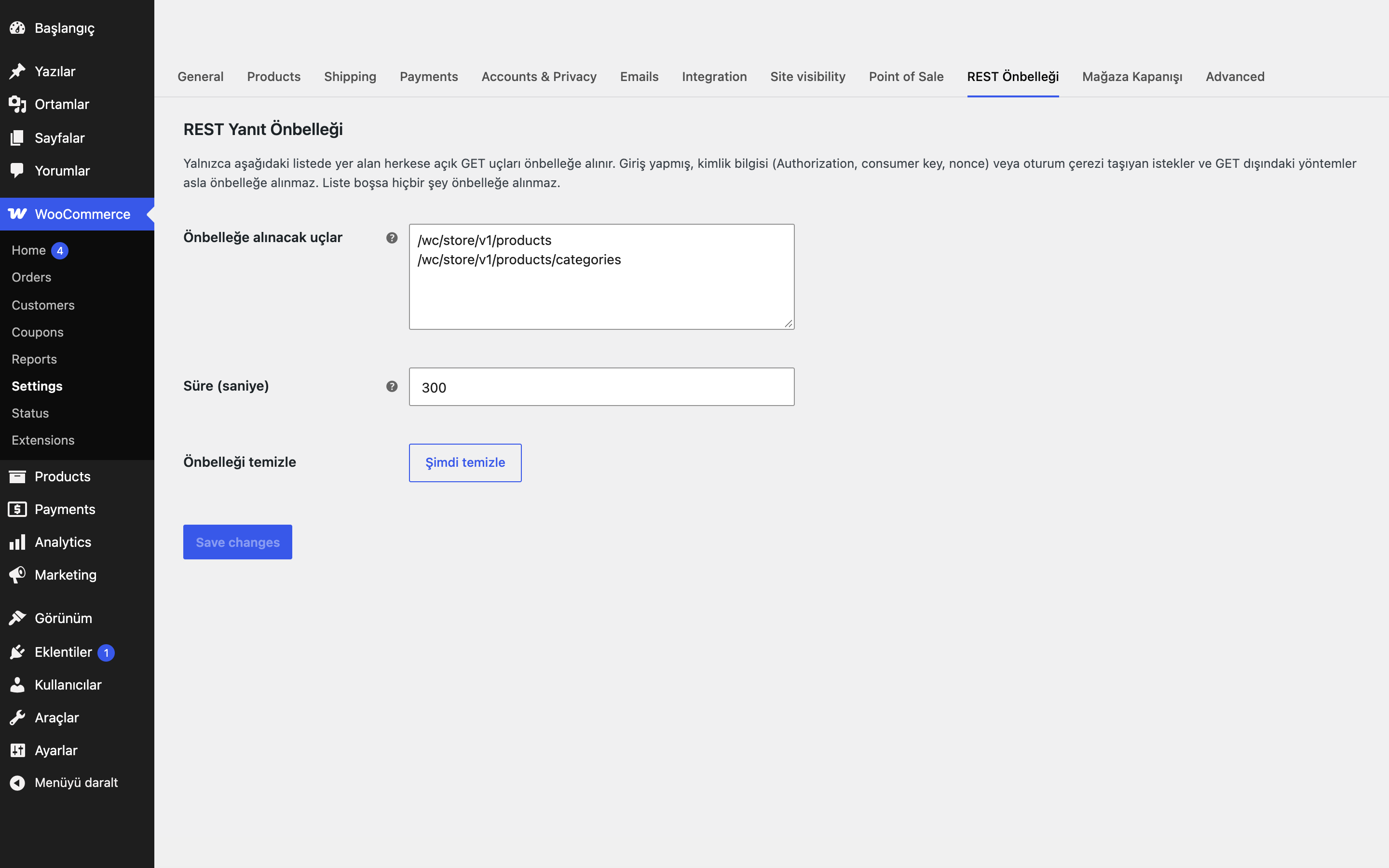Open the Marketing megaphone icon
1389x868 pixels.
[x=17, y=575]
